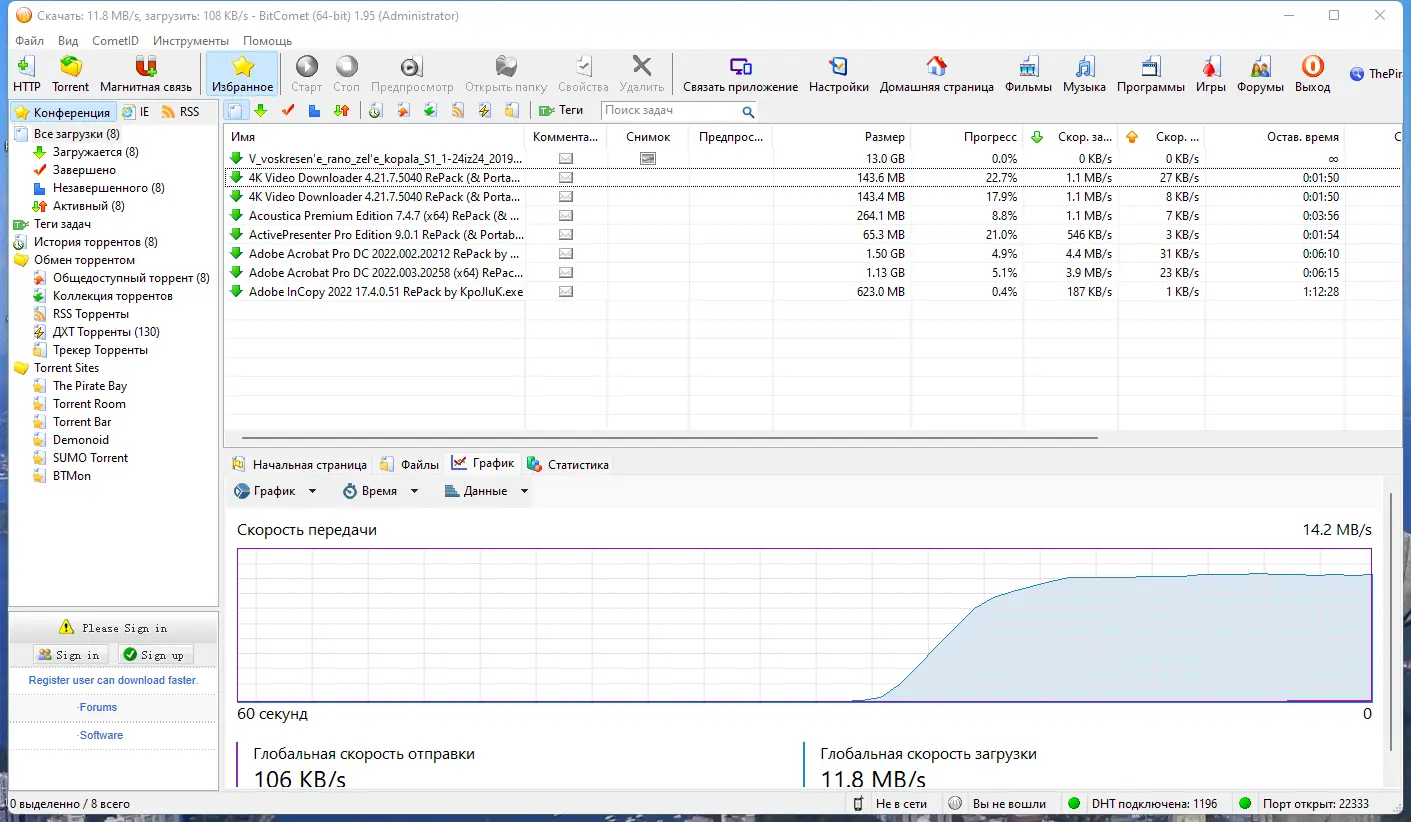Click the Выход exit button
The width and height of the screenshot is (1411, 822).
(1313, 74)
